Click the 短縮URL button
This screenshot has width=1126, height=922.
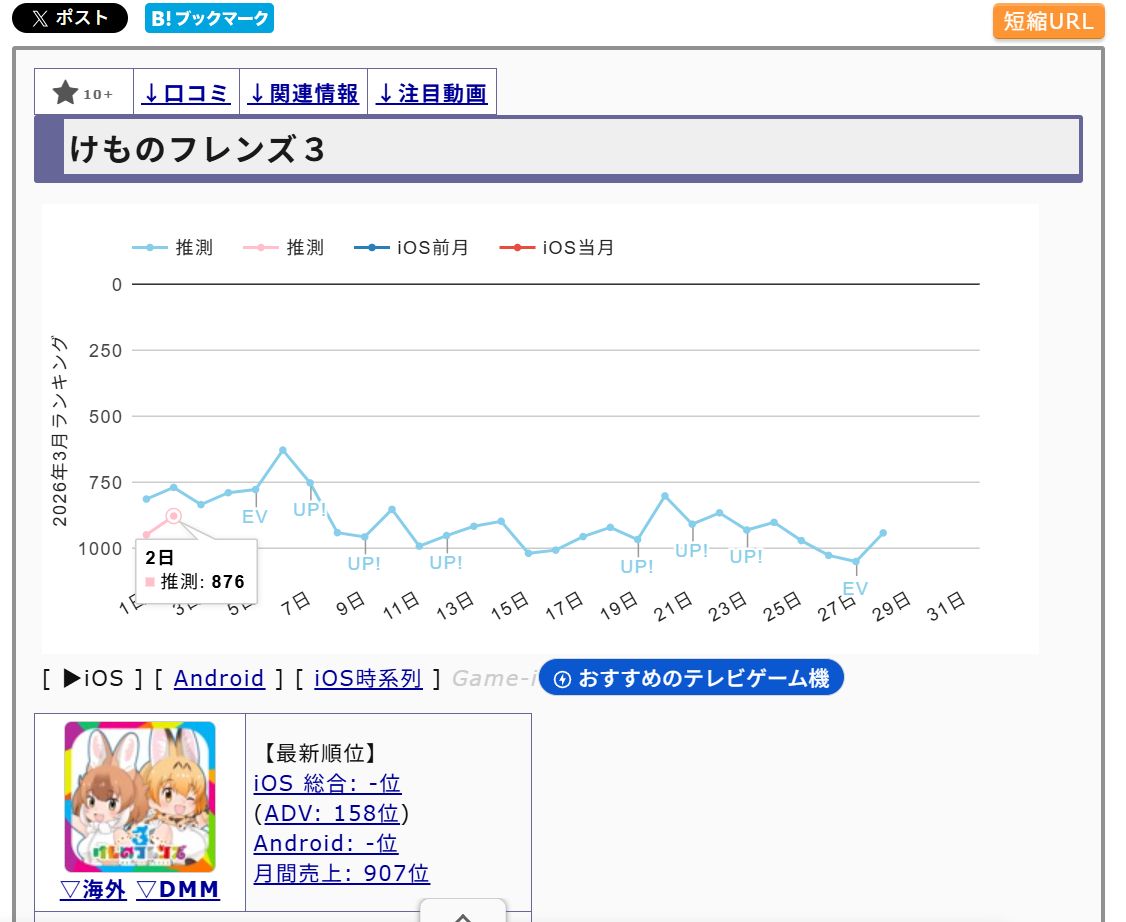pos(1048,21)
